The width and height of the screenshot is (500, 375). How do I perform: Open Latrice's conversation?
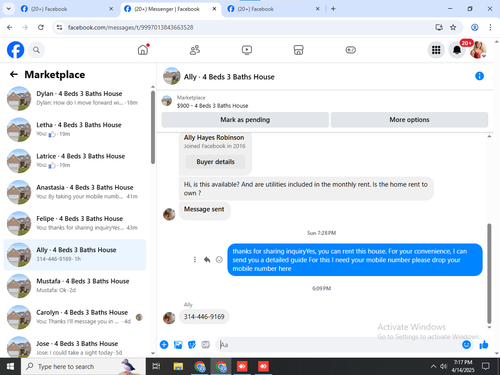coord(75,161)
